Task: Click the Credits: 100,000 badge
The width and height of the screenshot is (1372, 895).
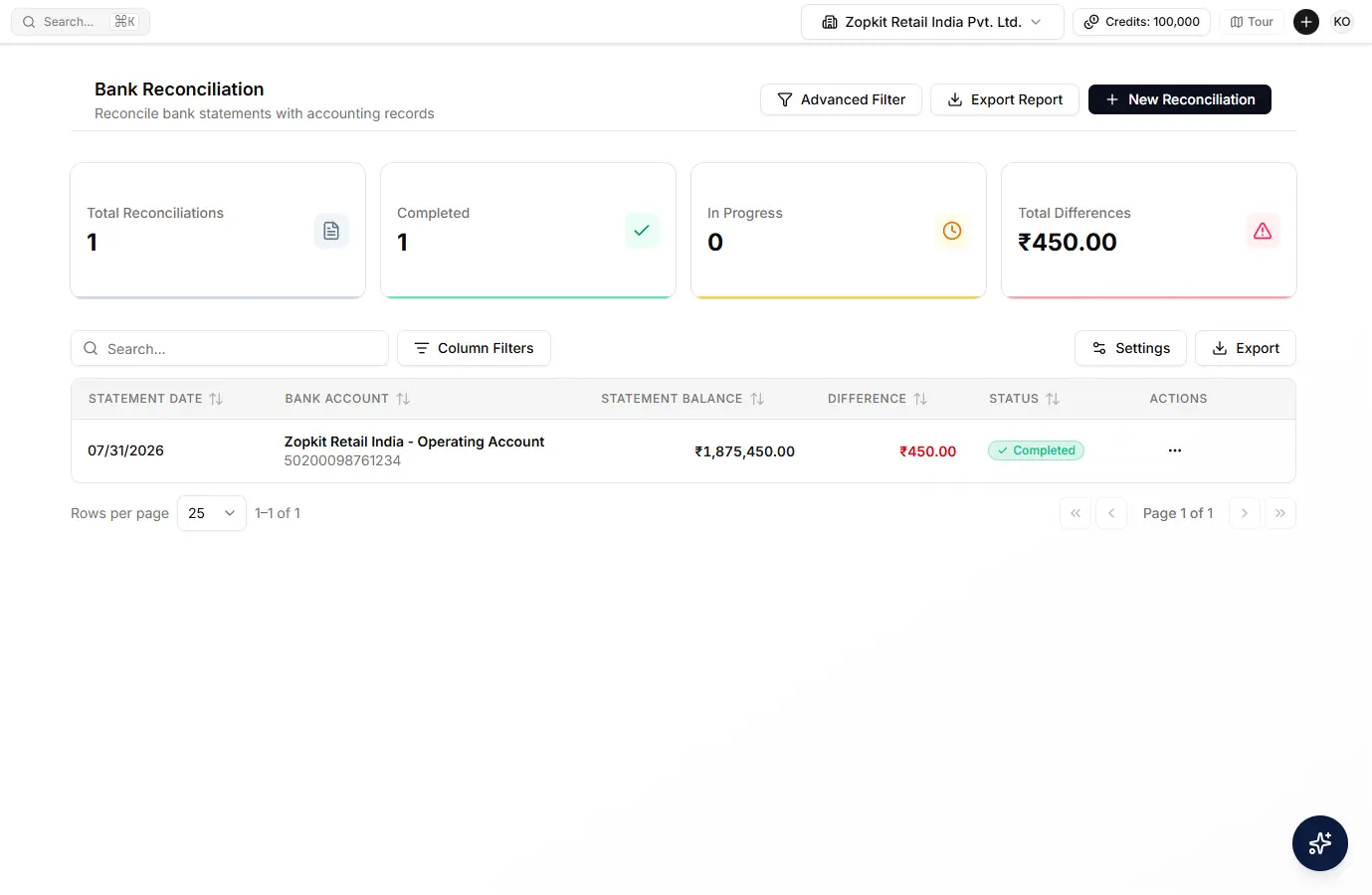Action: coord(1141,22)
